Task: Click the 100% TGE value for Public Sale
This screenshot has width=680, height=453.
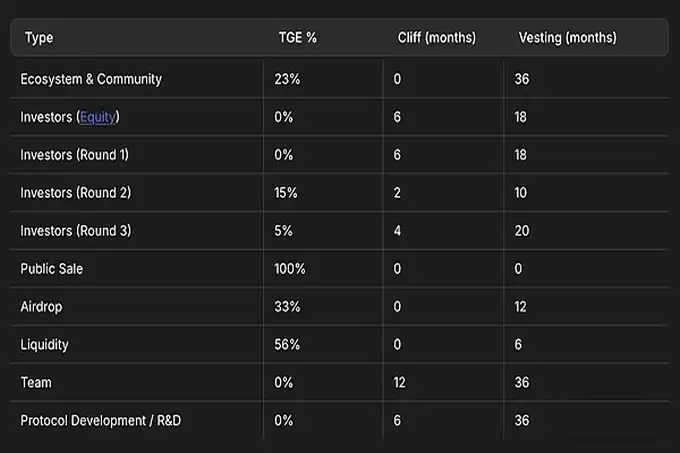Action: pos(290,269)
